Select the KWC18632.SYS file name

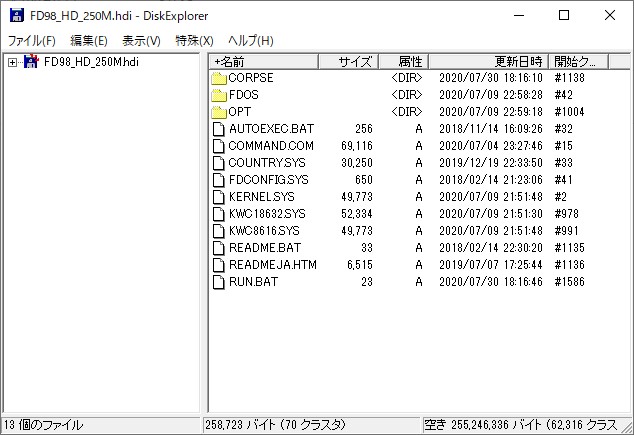click(267, 213)
